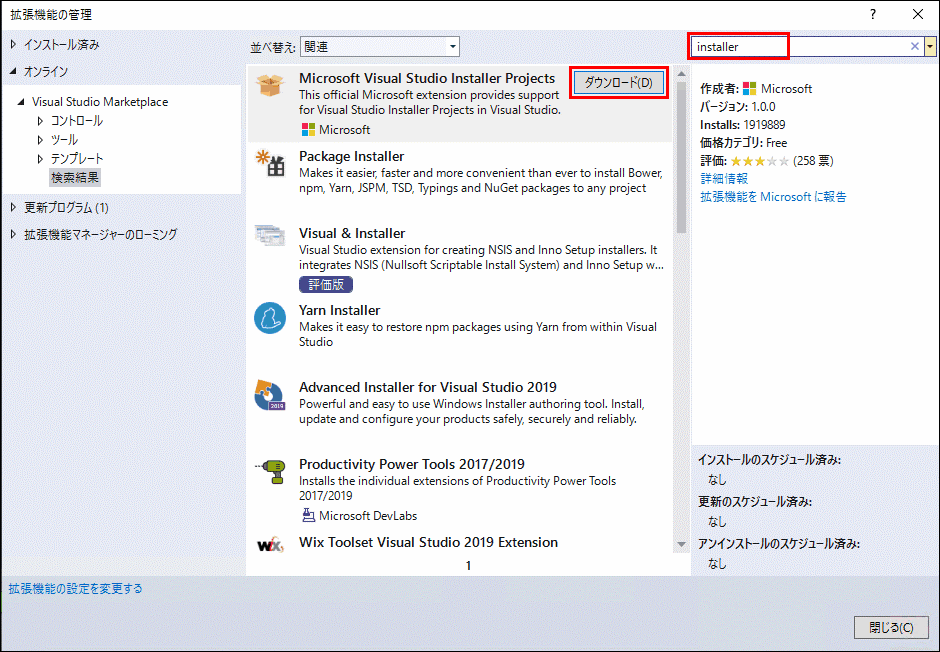Click 拡張機能を Microsoft に報告 link
This screenshot has height=652, width=940.
pos(773,197)
